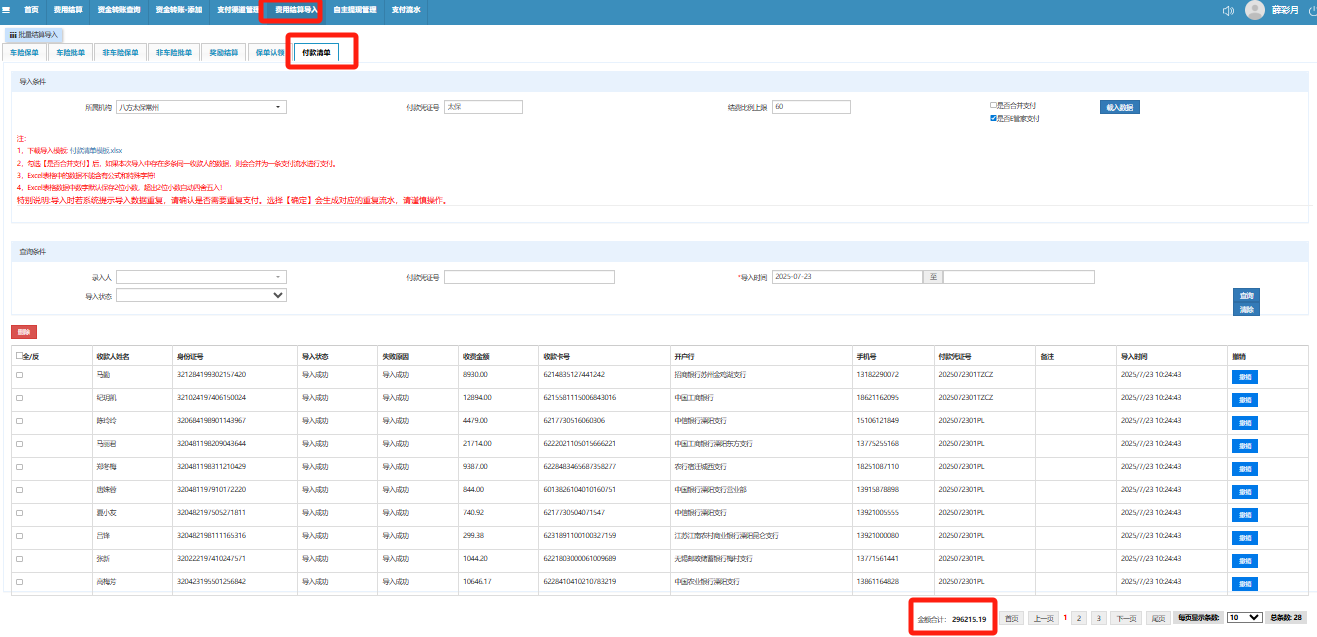Click the hamburger menu icon at top-left
Screen dimensions: 1317x637
click(x=6, y=9)
